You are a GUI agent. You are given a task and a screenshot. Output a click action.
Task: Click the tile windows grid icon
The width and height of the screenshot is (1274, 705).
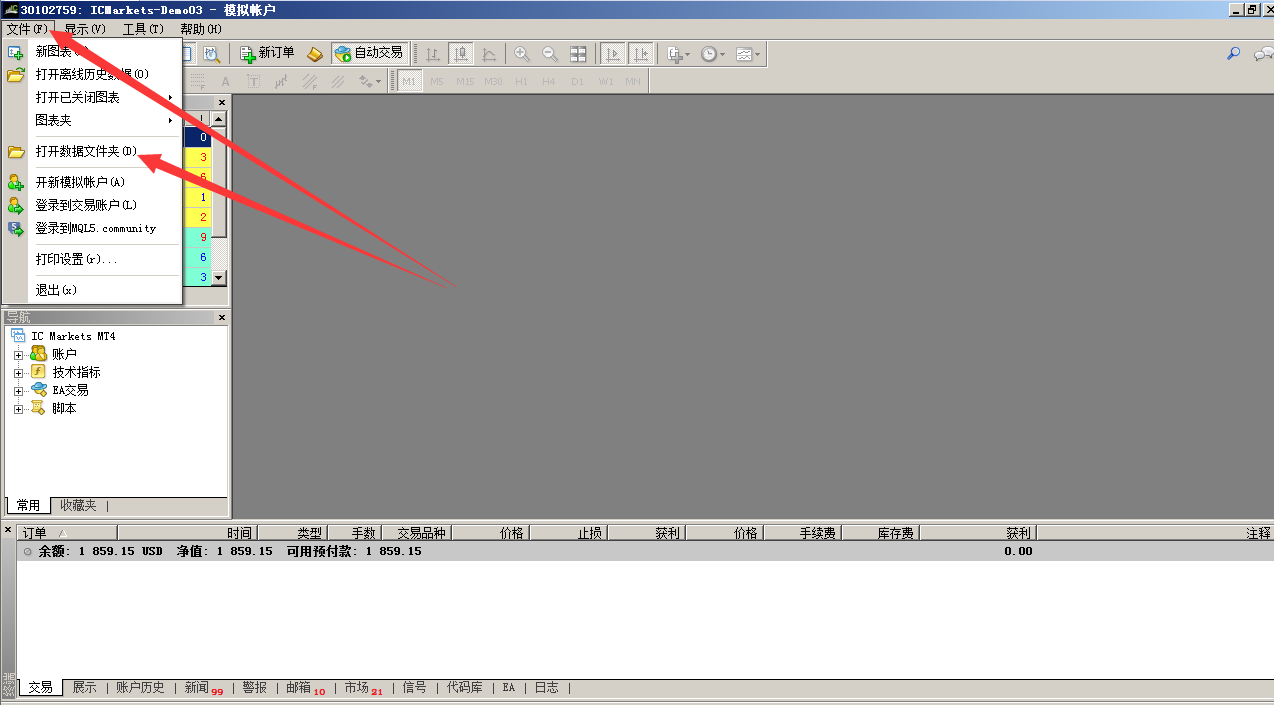click(578, 54)
